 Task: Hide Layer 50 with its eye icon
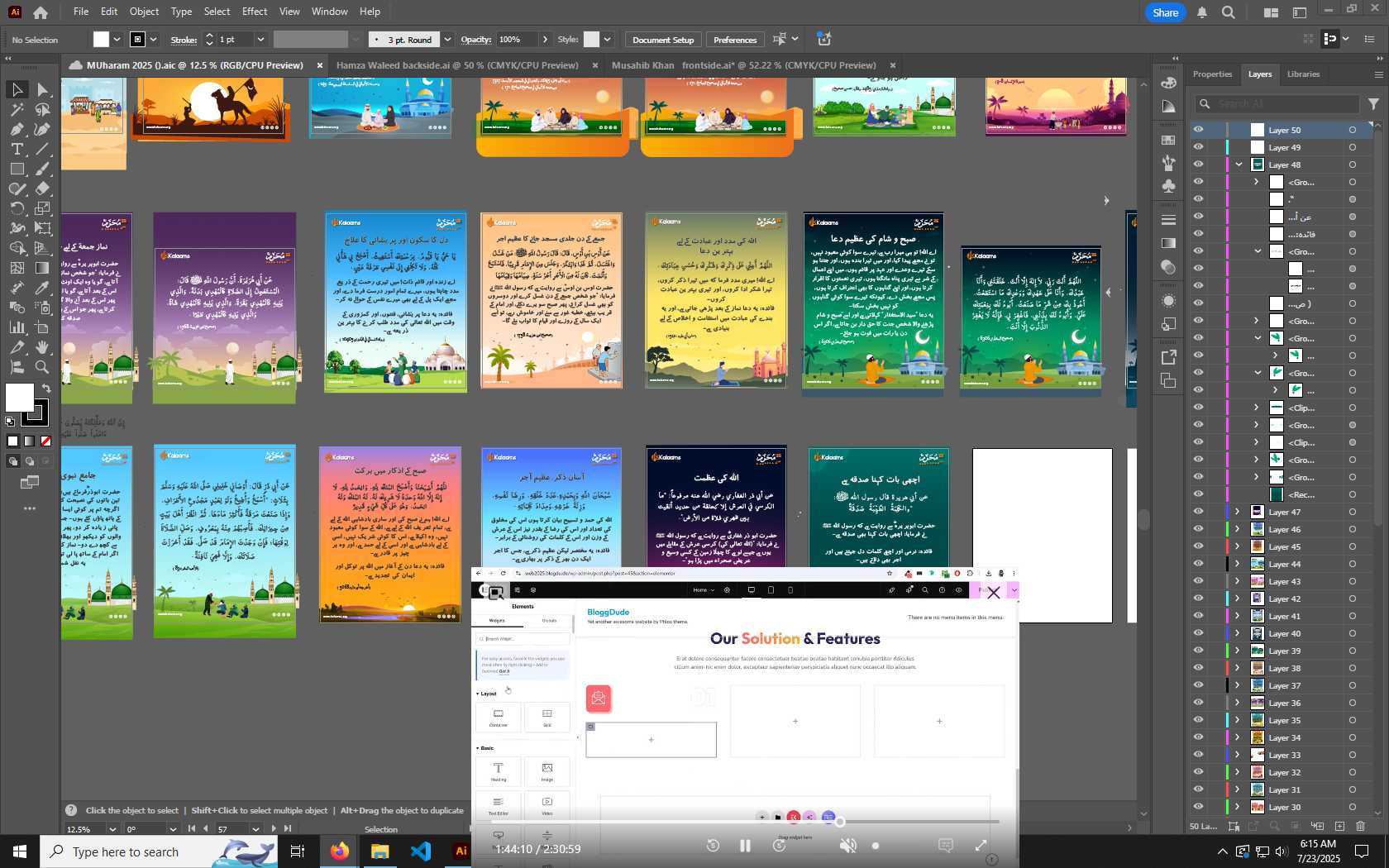tap(1198, 130)
